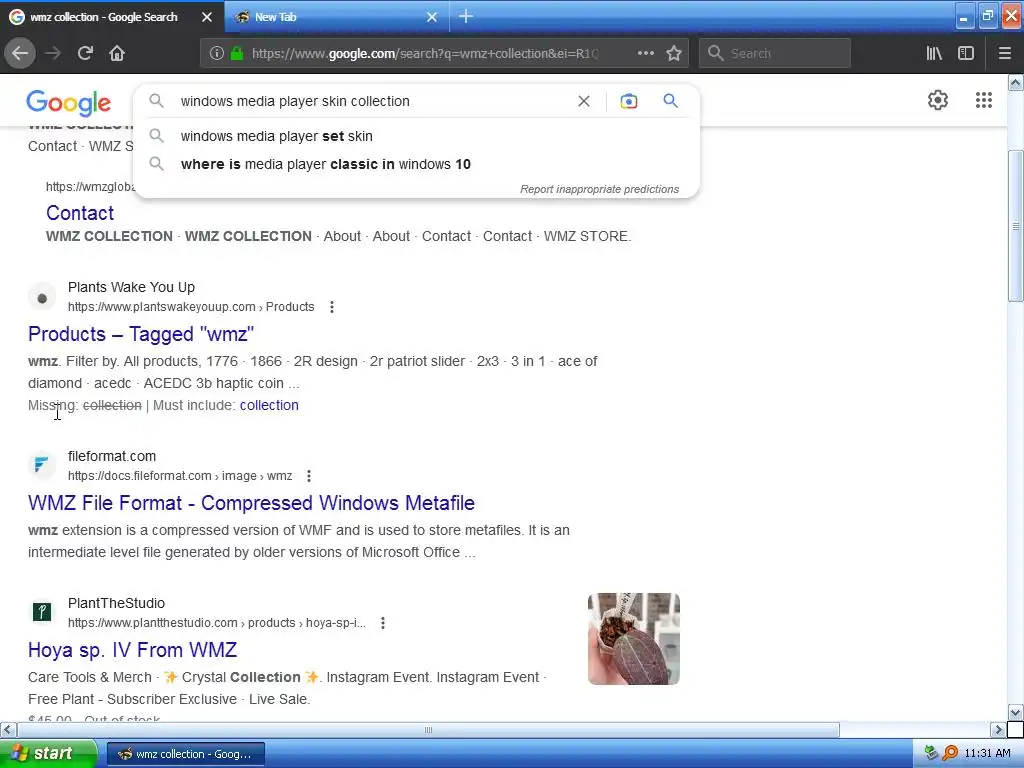Open the Library bookshelf icon
Viewport: 1024px width, 768px height.
(x=934, y=53)
